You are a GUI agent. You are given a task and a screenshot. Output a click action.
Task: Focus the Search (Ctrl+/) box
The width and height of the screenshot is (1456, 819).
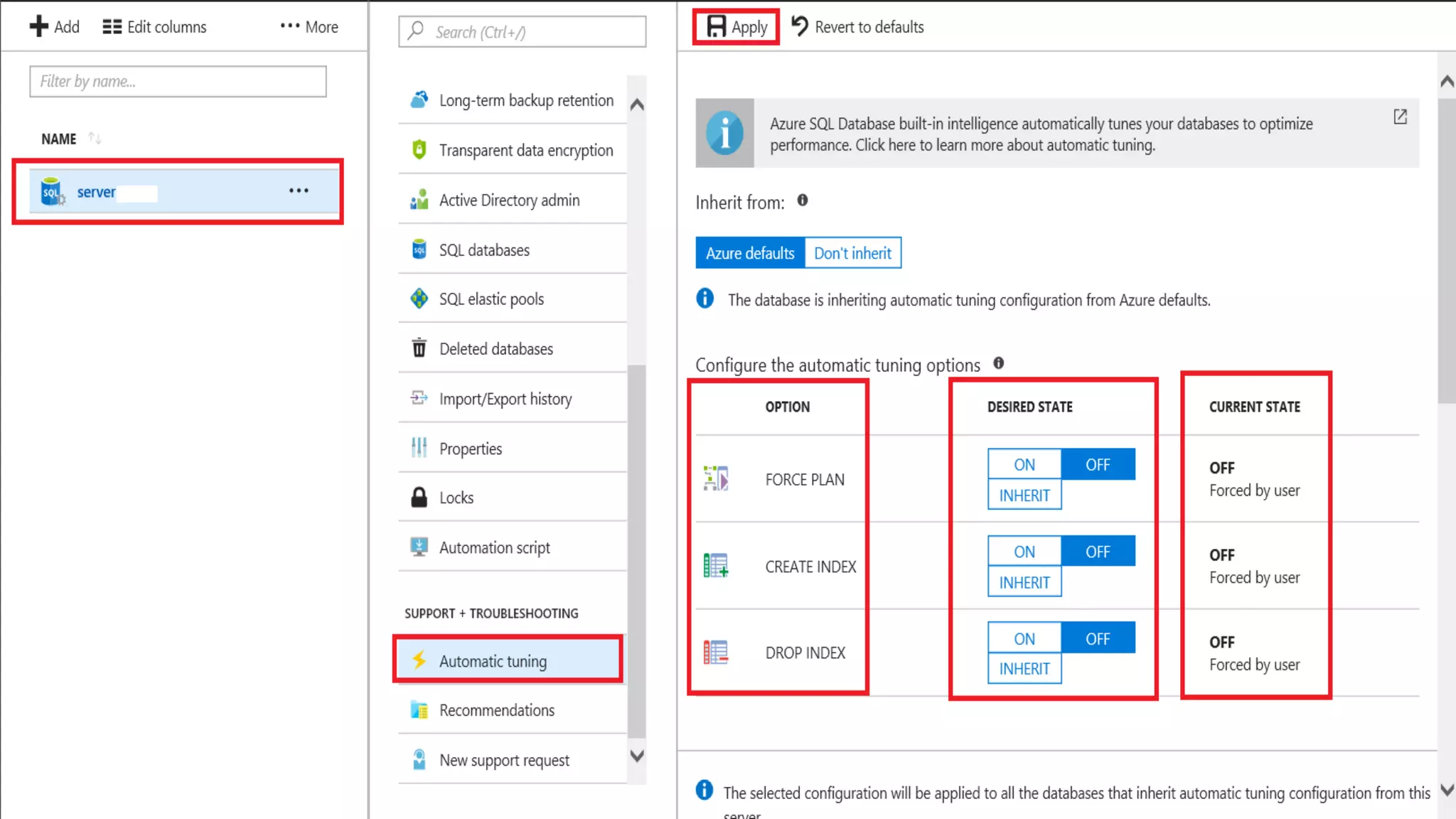(x=522, y=32)
